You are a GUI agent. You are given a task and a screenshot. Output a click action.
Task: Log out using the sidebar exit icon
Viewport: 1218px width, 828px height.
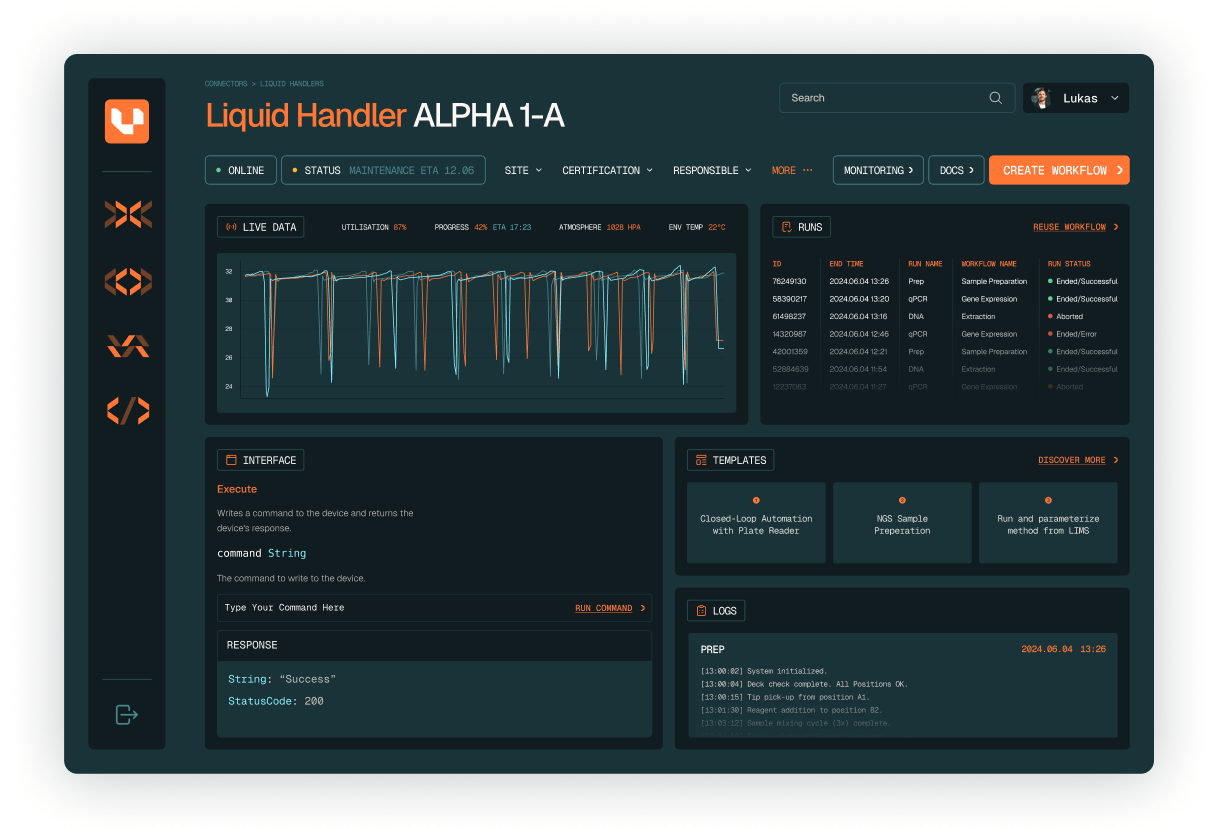pyautogui.click(x=126, y=715)
